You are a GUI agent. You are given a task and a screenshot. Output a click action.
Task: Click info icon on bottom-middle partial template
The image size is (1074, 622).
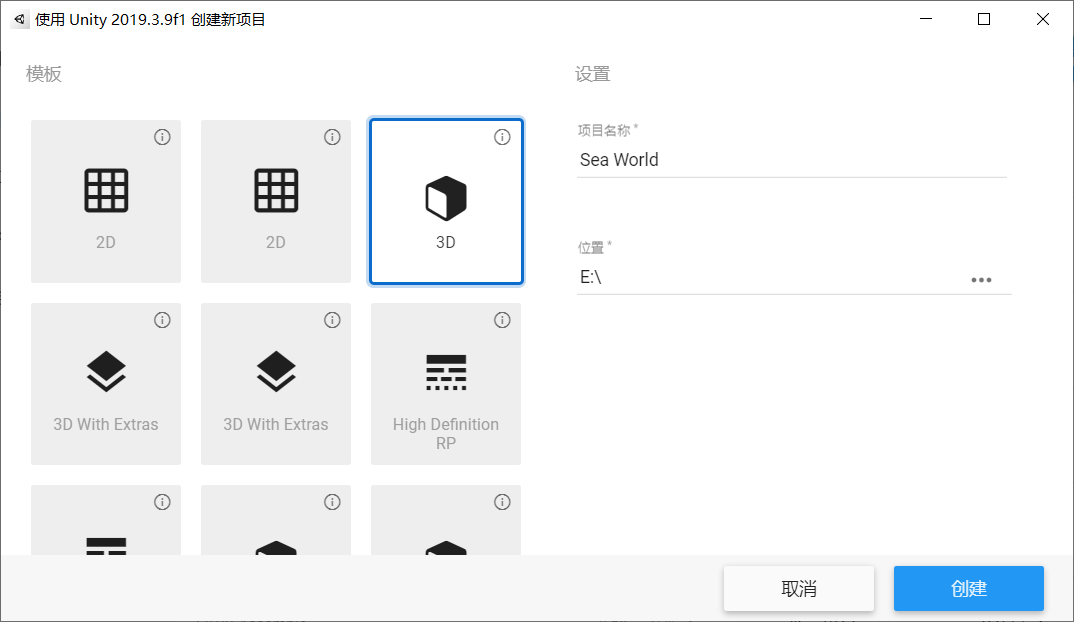coord(332,502)
